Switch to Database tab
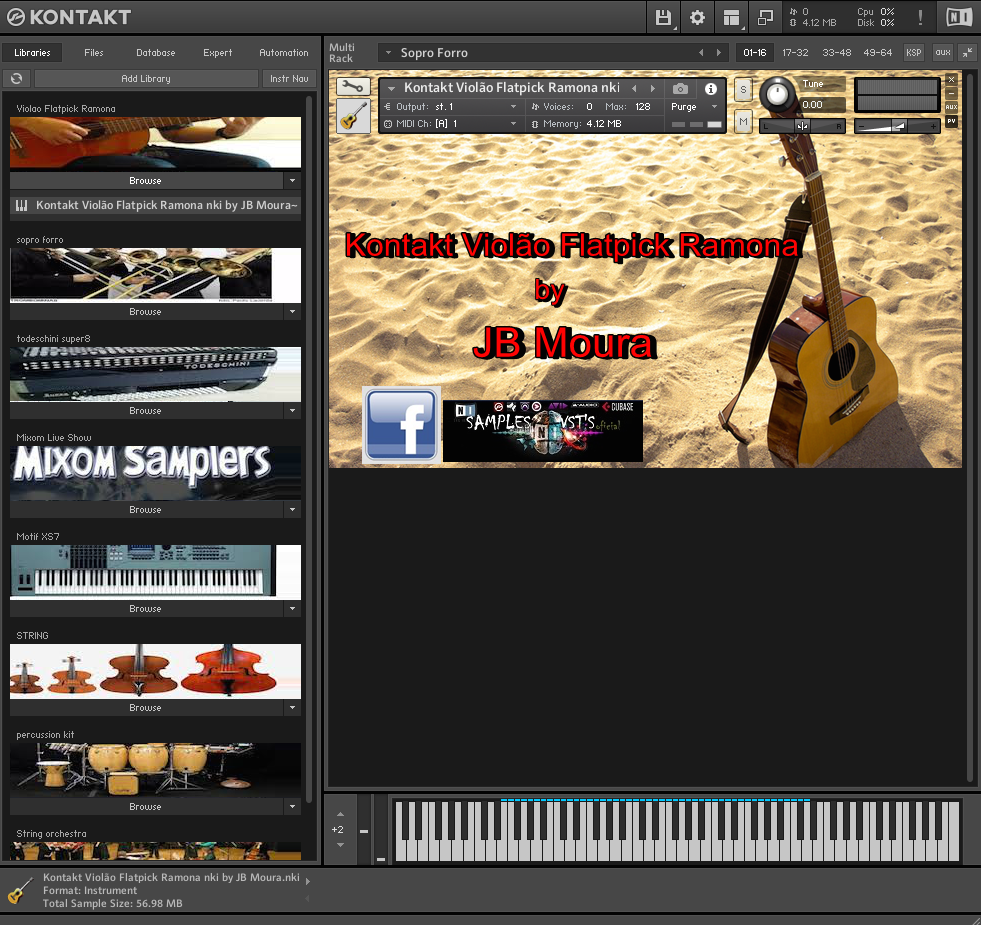 click(x=156, y=53)
